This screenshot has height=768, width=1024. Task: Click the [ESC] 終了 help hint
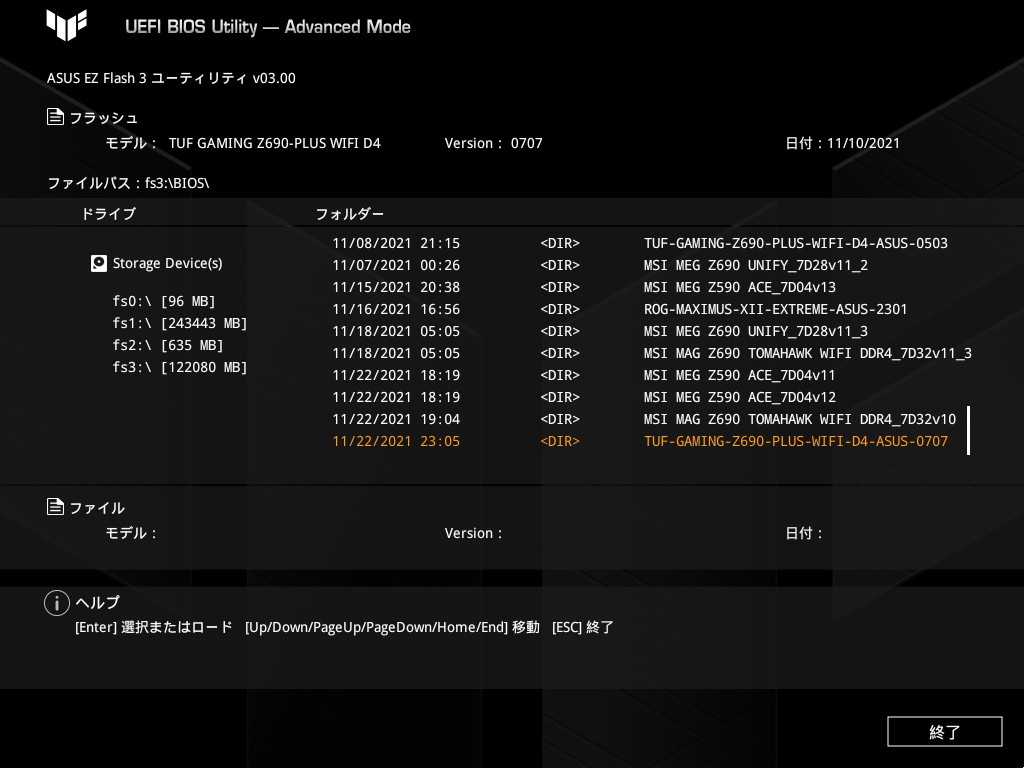(583, 627)
